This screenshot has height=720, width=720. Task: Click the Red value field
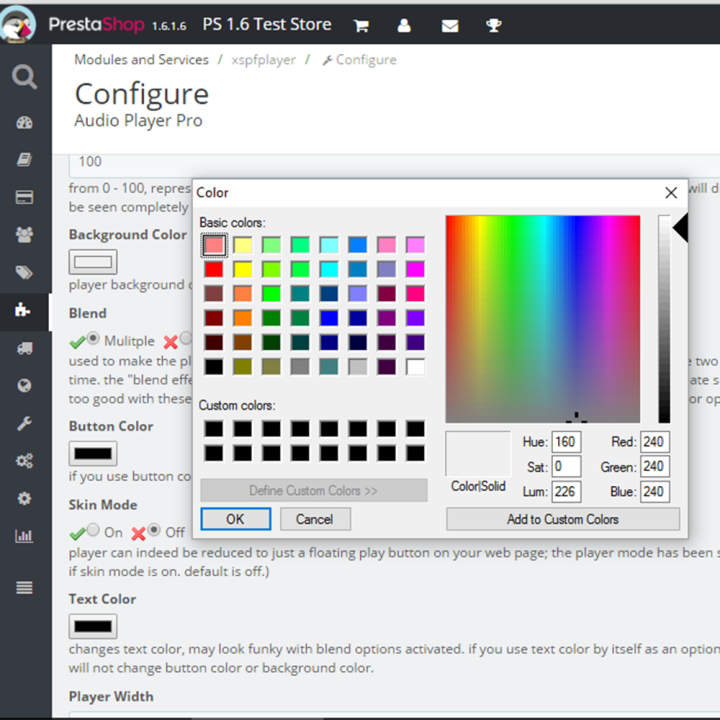[x=655, y=442]
